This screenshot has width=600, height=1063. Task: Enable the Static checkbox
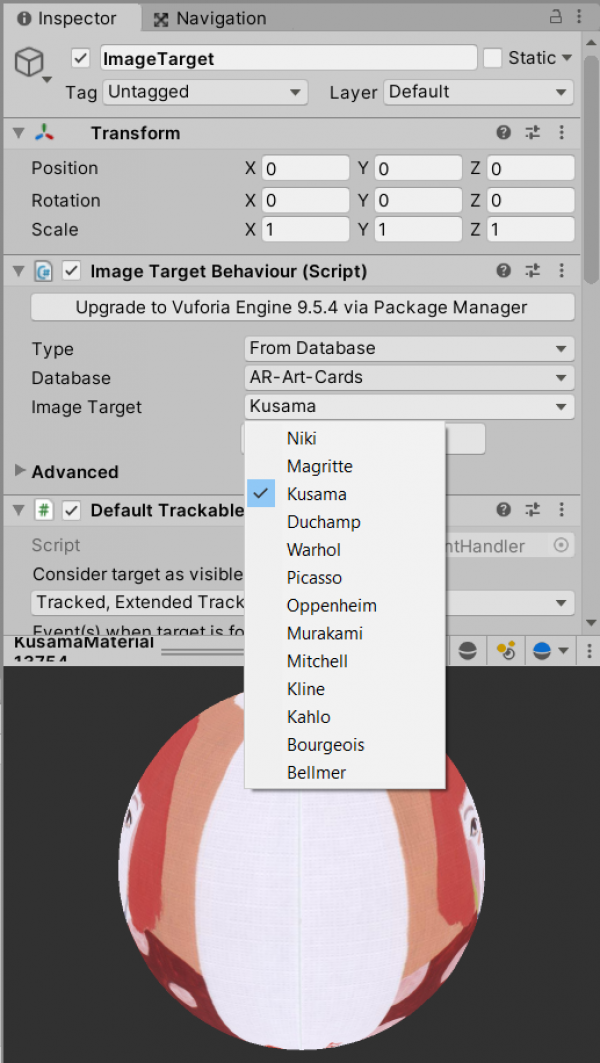(x=492, y=58)
